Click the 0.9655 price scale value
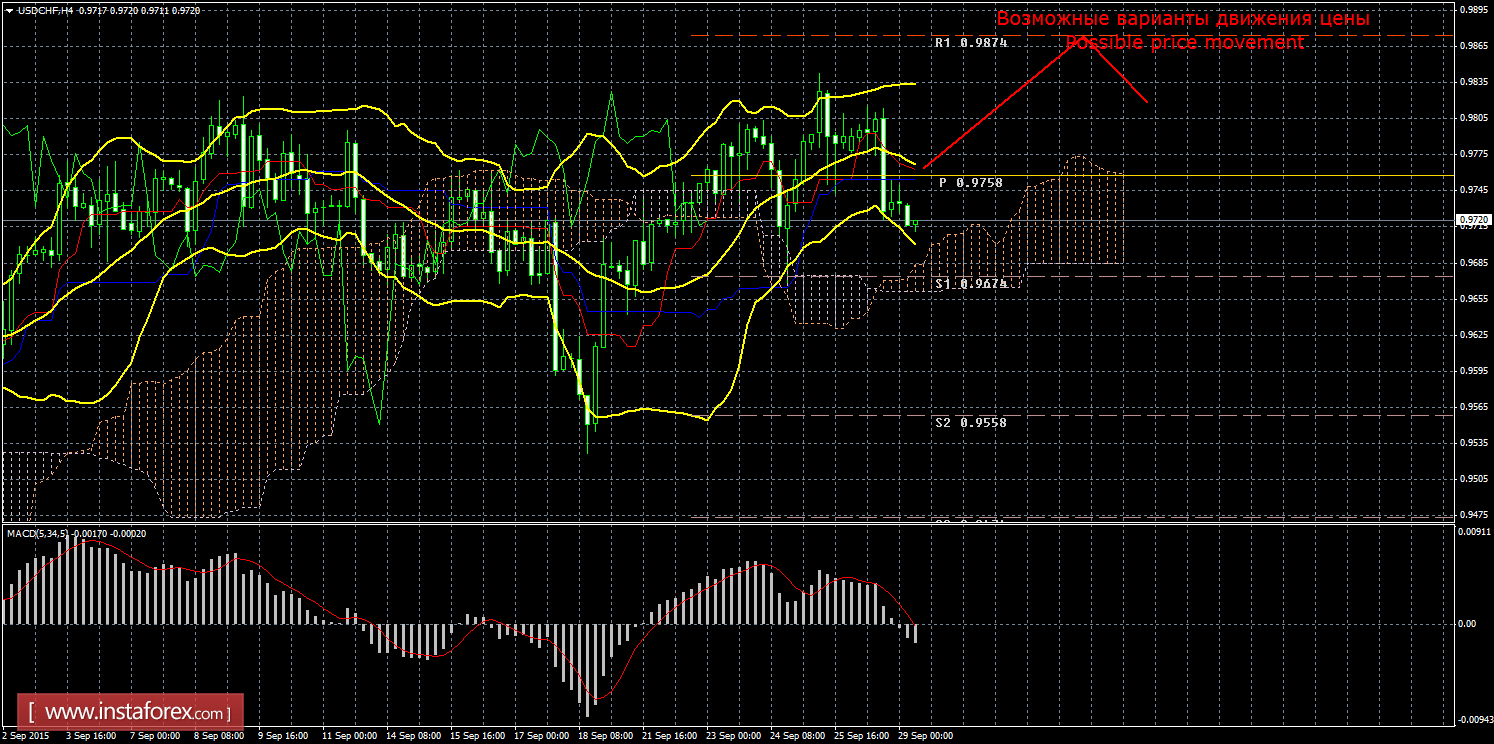 pyautogui.click(x=1472, y=299)
